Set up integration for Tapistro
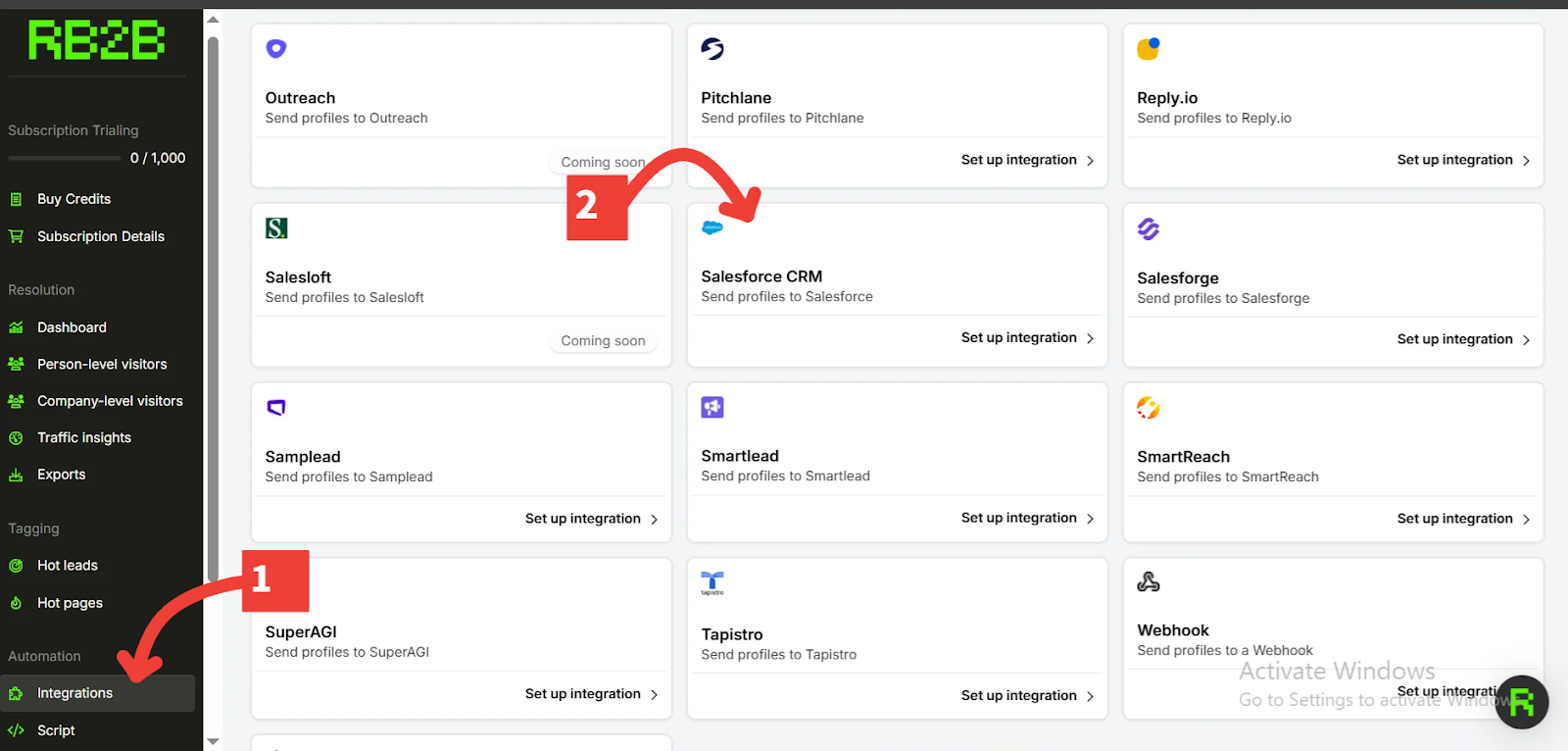This screenshot has height=751, width=1568. 1027,695
